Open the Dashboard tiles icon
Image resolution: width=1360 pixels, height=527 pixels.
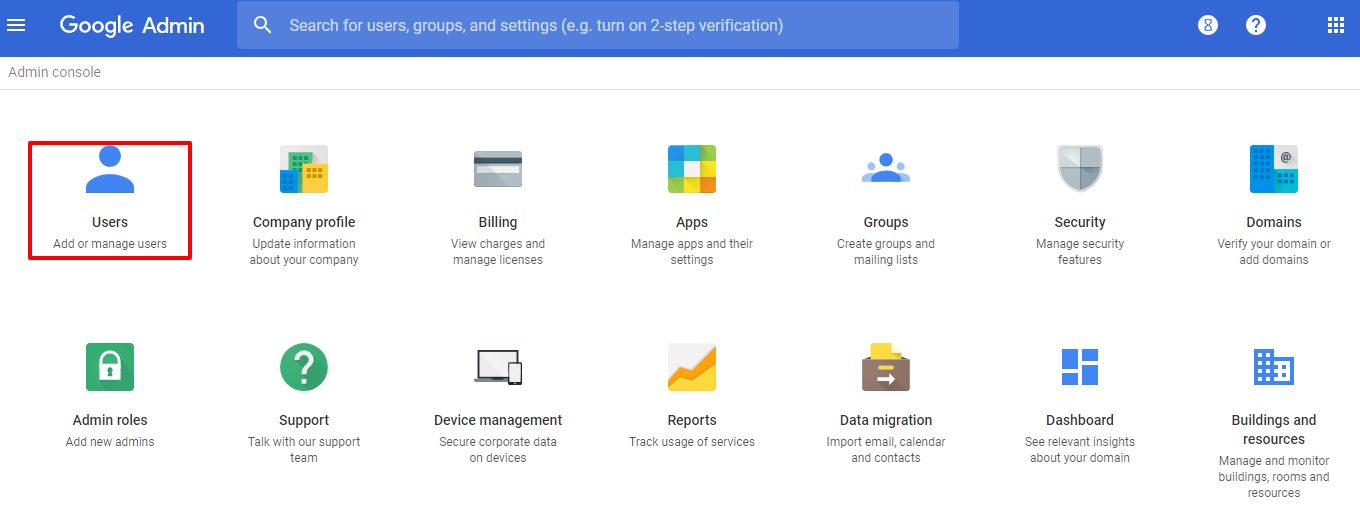pyautogui.click(x=1080, y=367)
